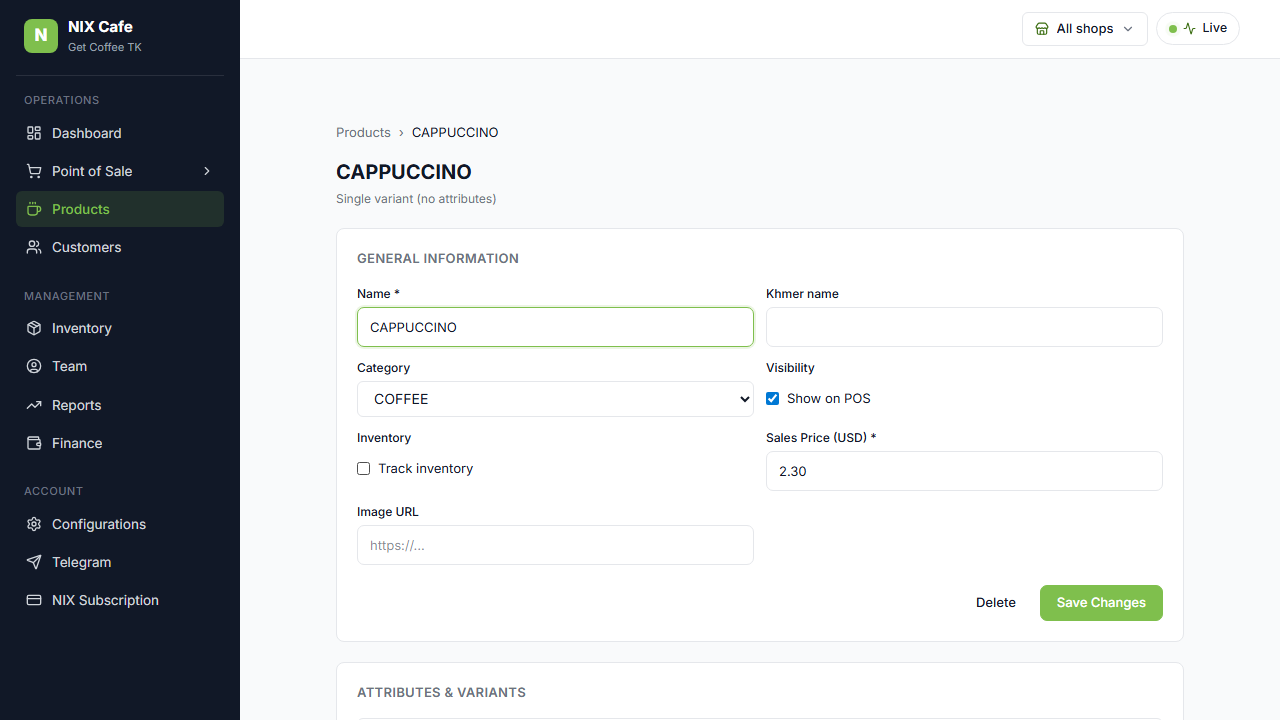Open the Customers page
The height and width of the screenshot is (720, 1280).
coord(120,247)
